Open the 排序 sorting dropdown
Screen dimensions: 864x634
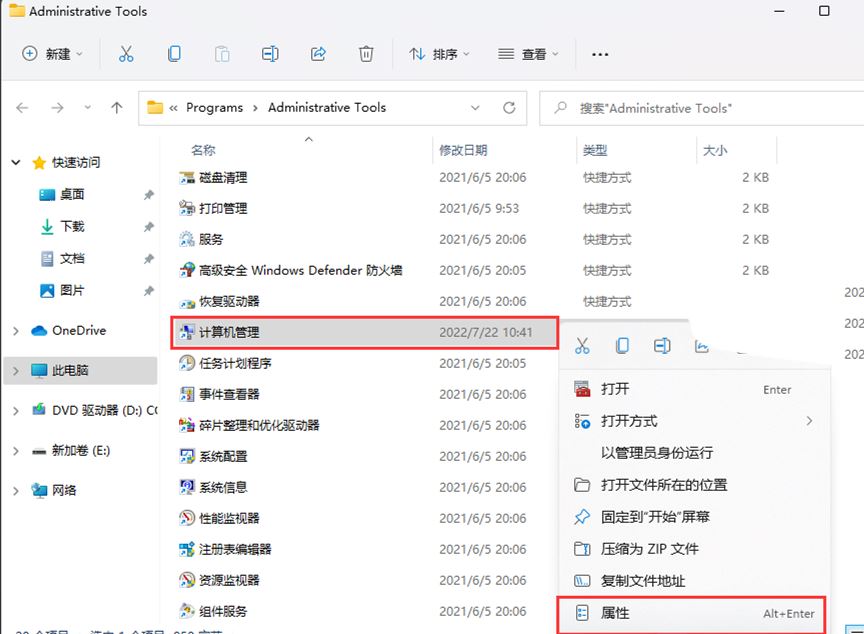tap(440, 54)
